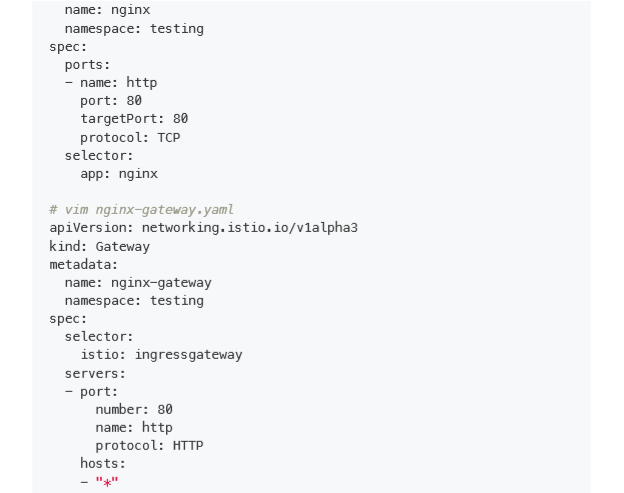
Task: Click 'port: 80' in the service spec
Action: 111,101
